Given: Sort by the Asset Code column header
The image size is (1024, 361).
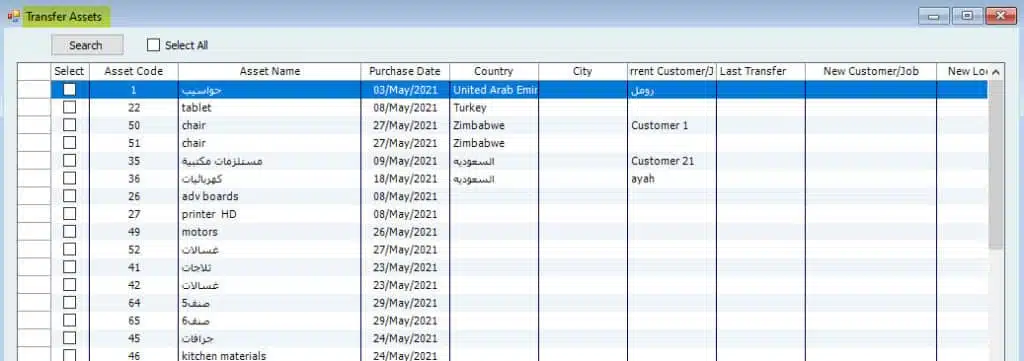Looking at the screenshot, I should (x=133, y=71).
